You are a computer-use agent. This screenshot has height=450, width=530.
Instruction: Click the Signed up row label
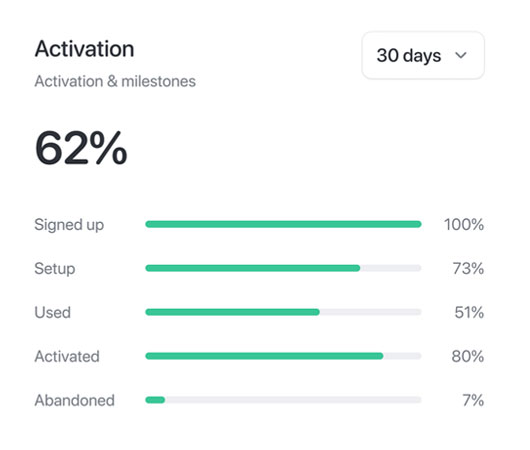[69, 225]
